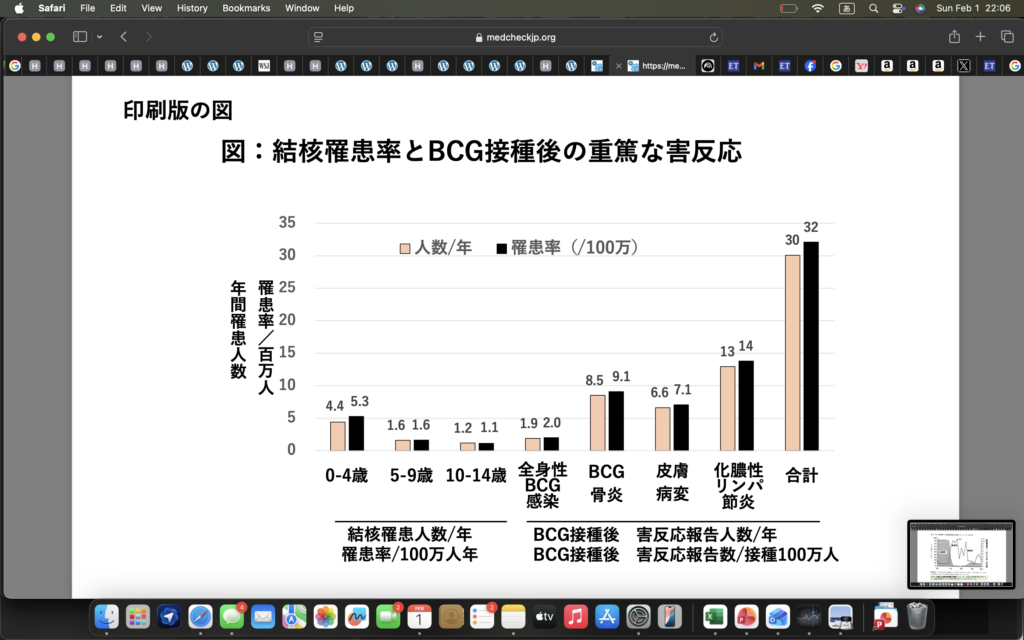Go back with the back arrow

123,37
